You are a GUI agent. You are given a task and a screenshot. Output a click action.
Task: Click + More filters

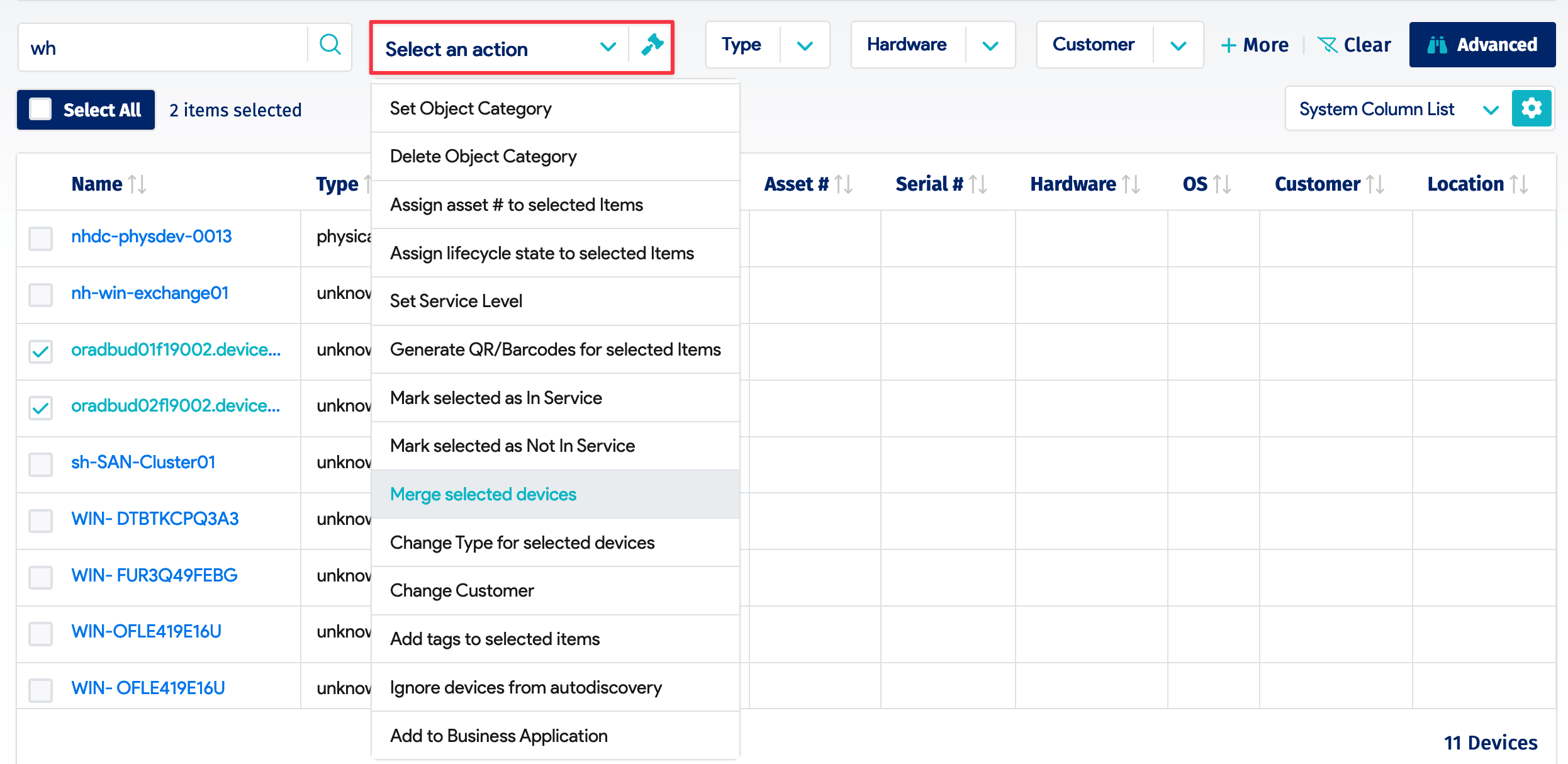1255,45
